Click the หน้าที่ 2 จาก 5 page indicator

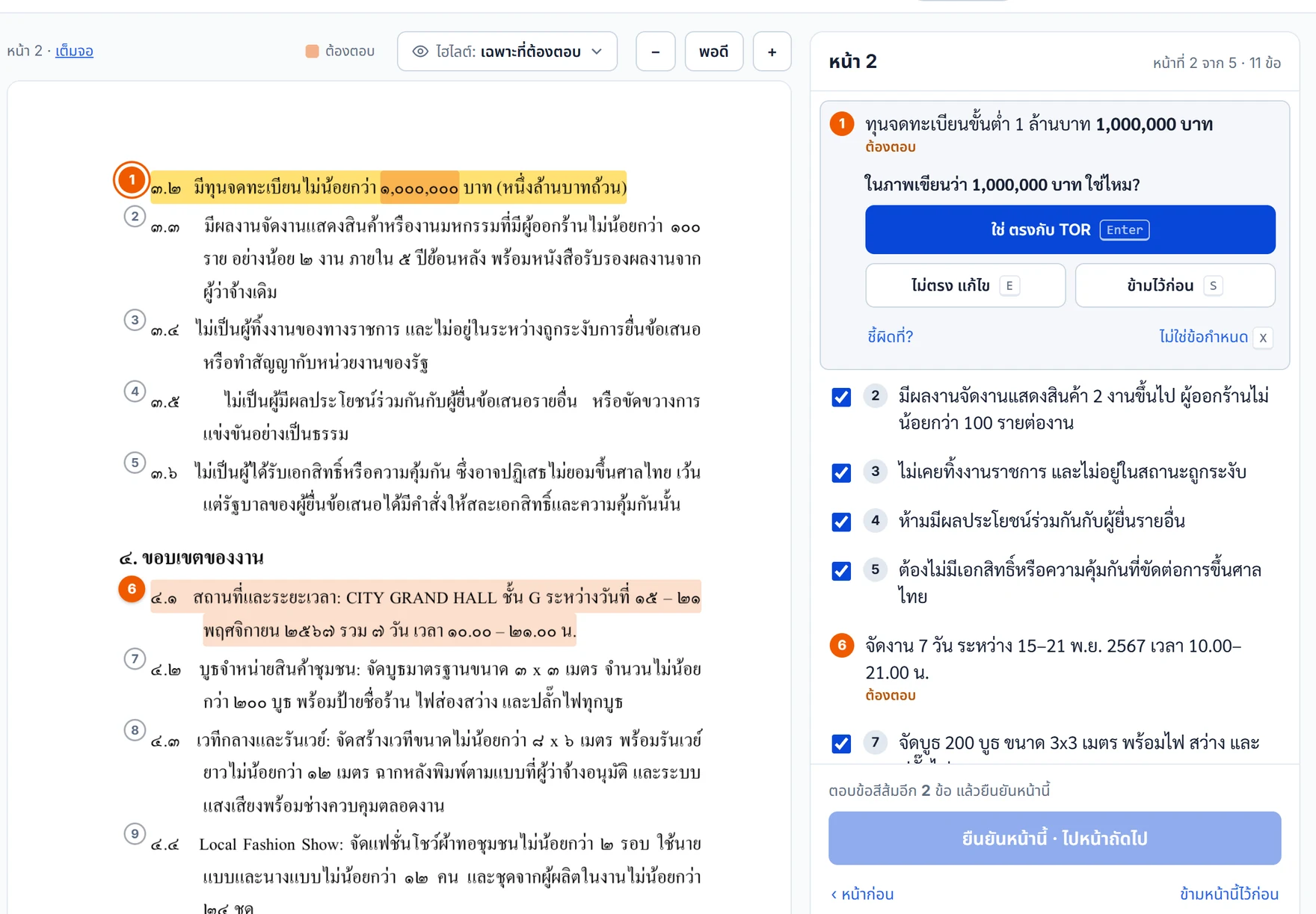(x=1217, y=63)
